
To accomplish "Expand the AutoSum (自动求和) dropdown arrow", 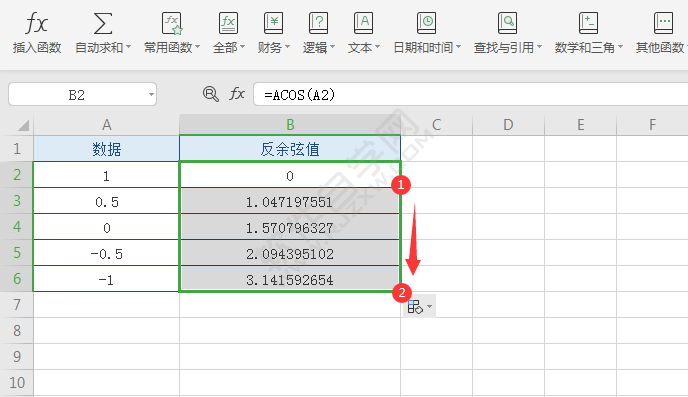I will tap(129, 46).
